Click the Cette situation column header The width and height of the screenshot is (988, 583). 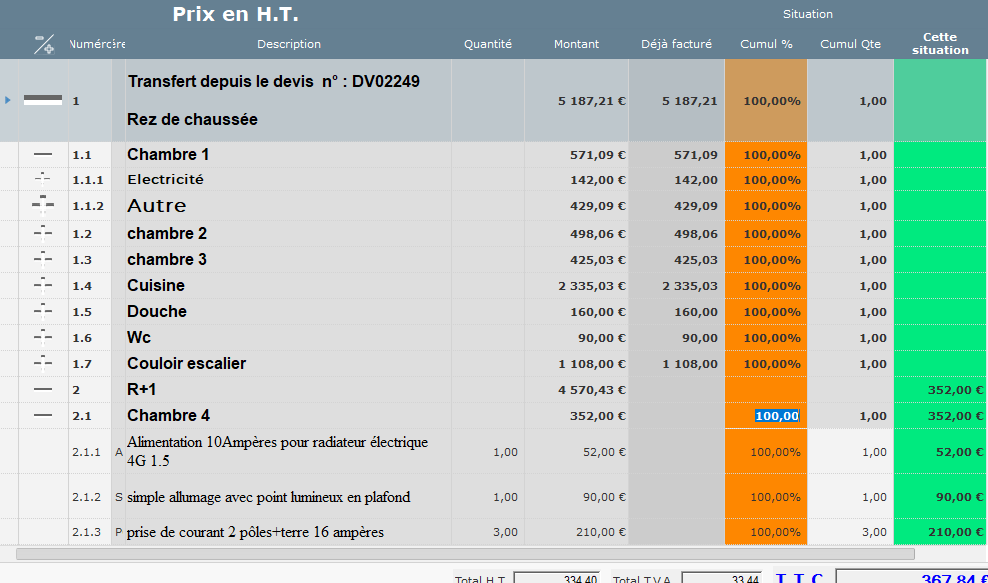[x=940, y=44]
